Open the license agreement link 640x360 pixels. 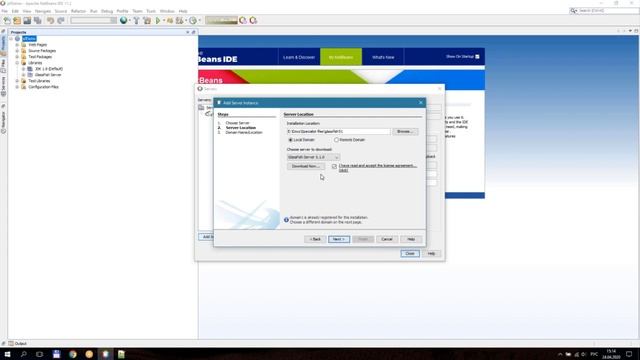pyautogui.click(x=377, y=167)
